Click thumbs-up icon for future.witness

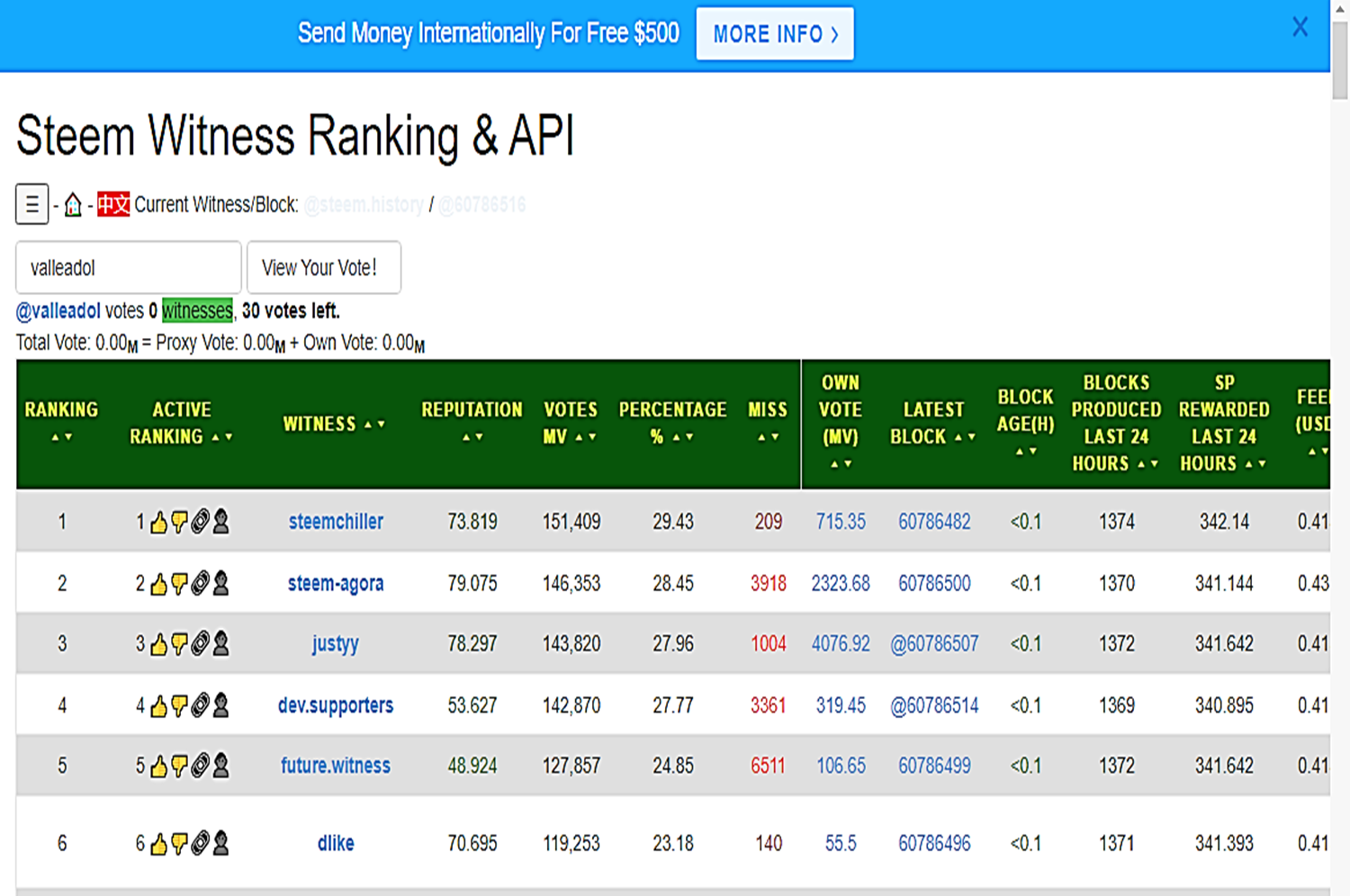[158, 766]
